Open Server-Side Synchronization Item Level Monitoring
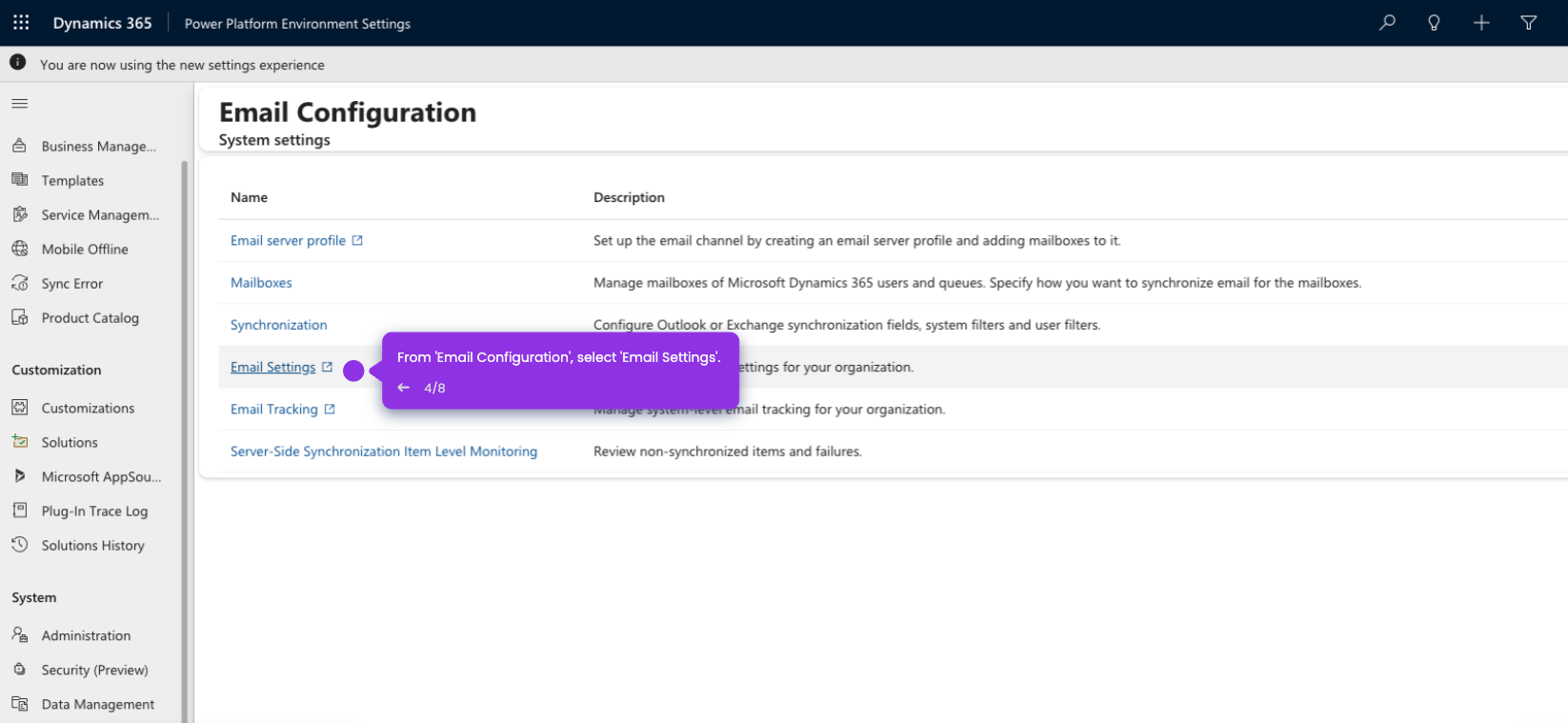 coord(384,452)
